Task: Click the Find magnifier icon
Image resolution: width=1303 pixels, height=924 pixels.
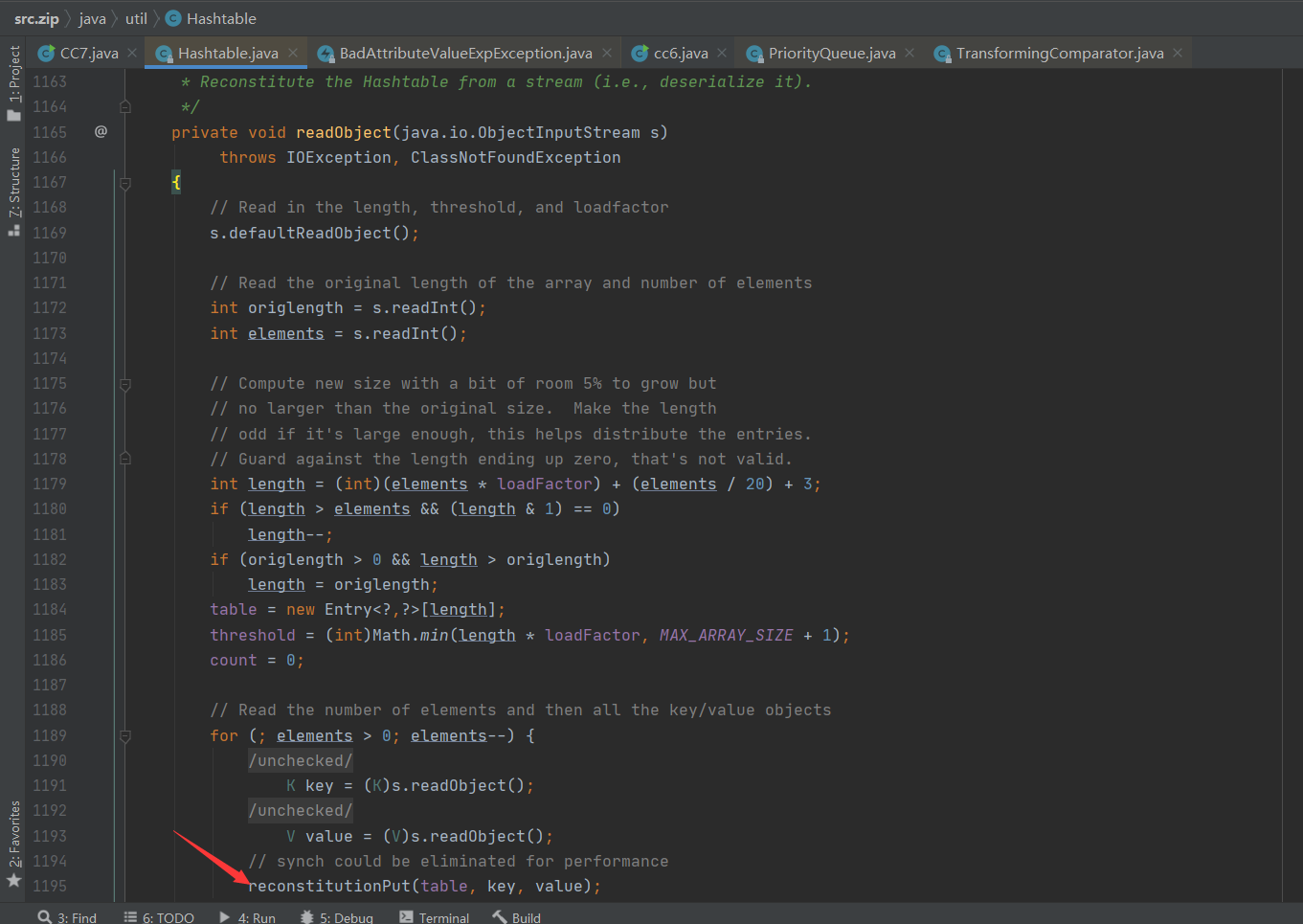Action: click(45, 917)
